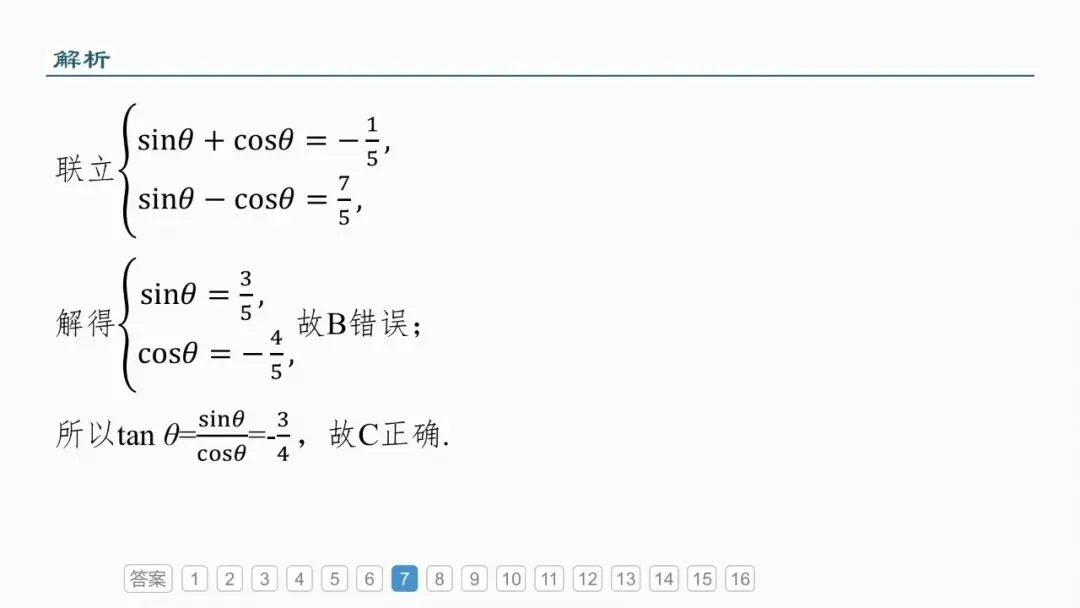This screenshot has height=608, width=1080.
Task: Go to question 8
Action: point(439,578)
